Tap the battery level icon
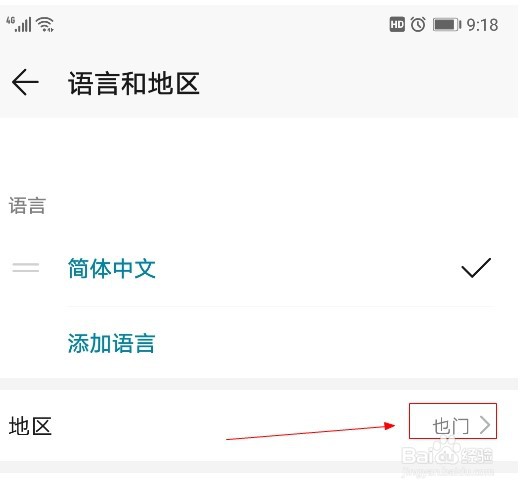Screen dimensions: 524x491 click(x=447, y=25)
